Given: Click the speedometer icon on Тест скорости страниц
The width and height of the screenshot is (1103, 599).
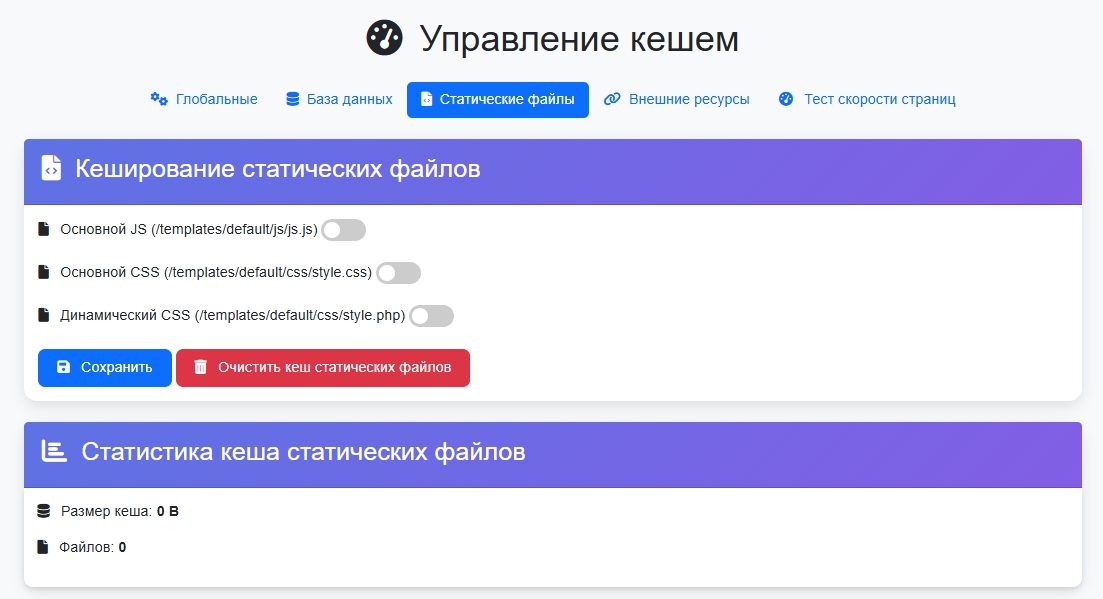Looking at the screenshot, I should pyautogui.click(x=785, y=99).
